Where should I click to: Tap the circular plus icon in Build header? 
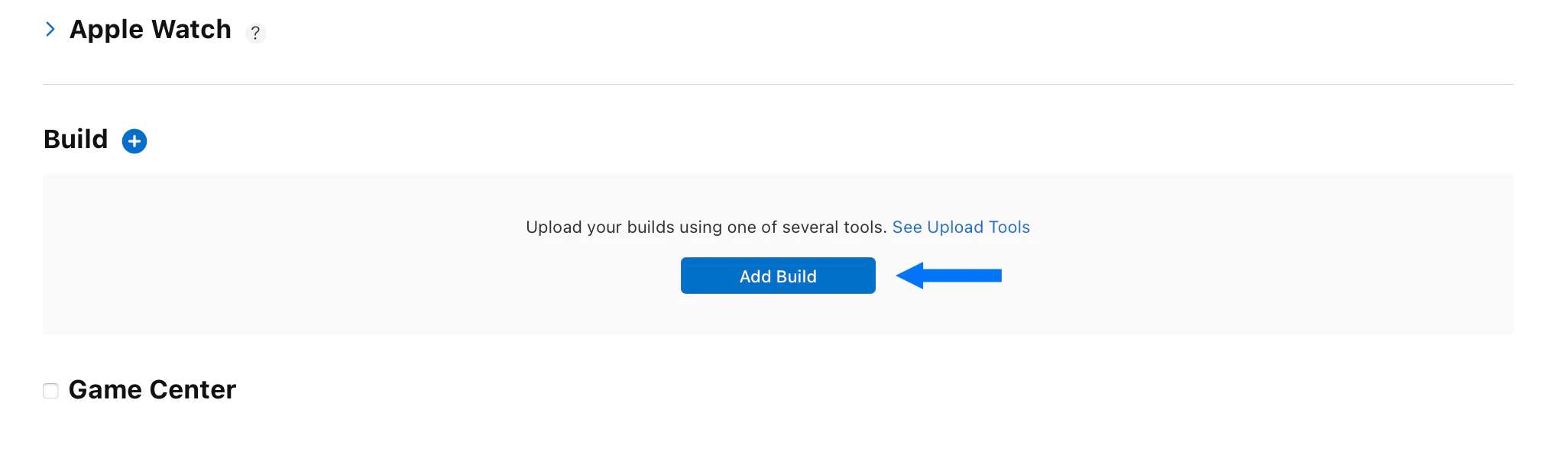(134, 140)
